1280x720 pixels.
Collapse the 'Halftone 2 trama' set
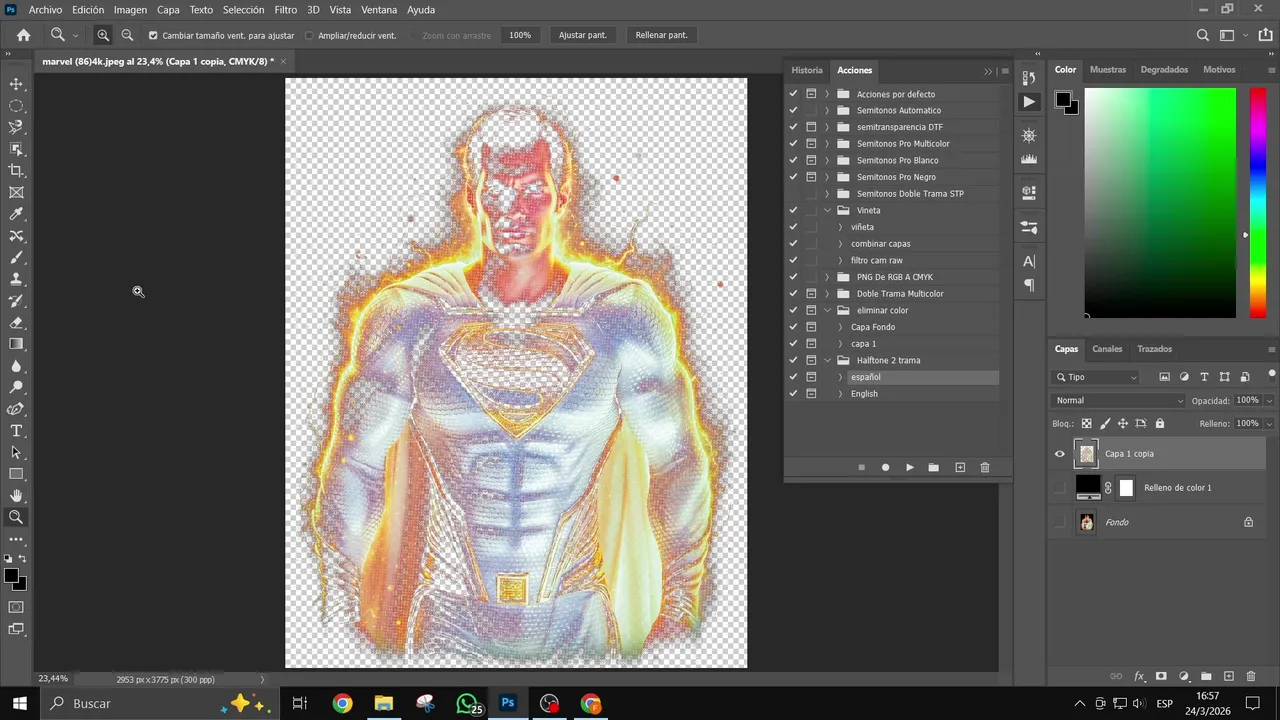827,360
